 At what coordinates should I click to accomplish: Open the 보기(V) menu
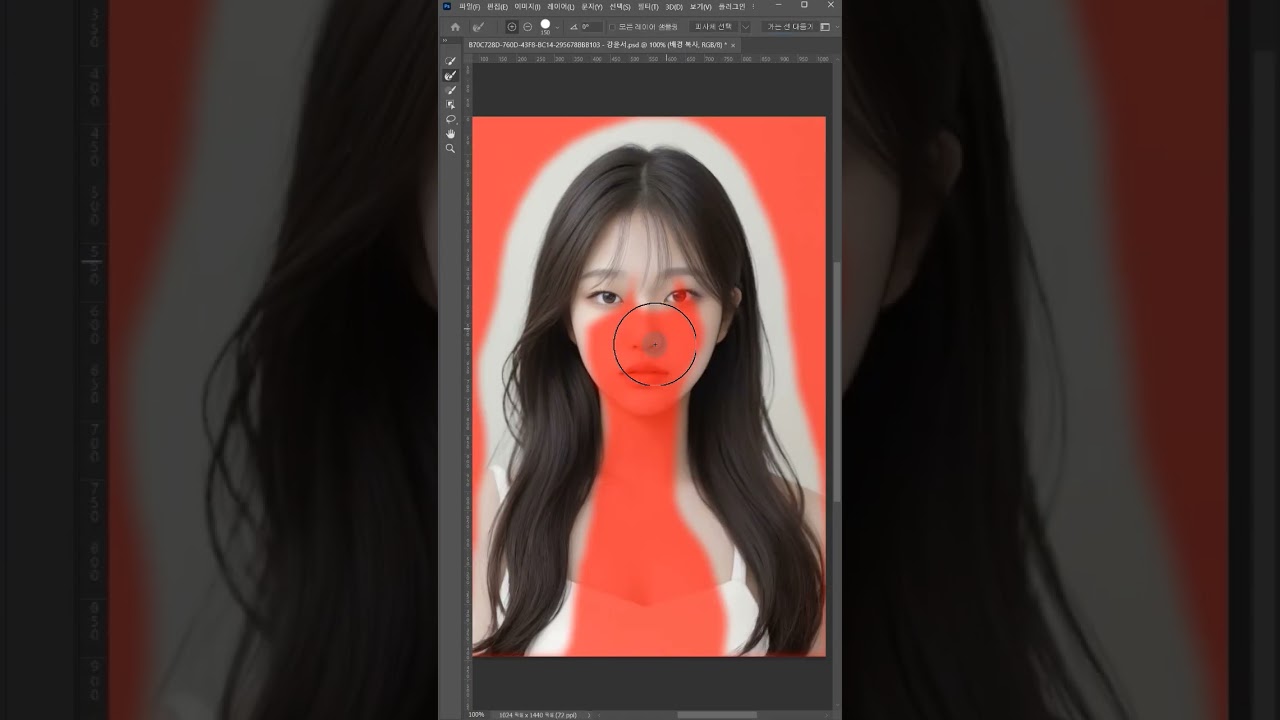tap(700, 7)
